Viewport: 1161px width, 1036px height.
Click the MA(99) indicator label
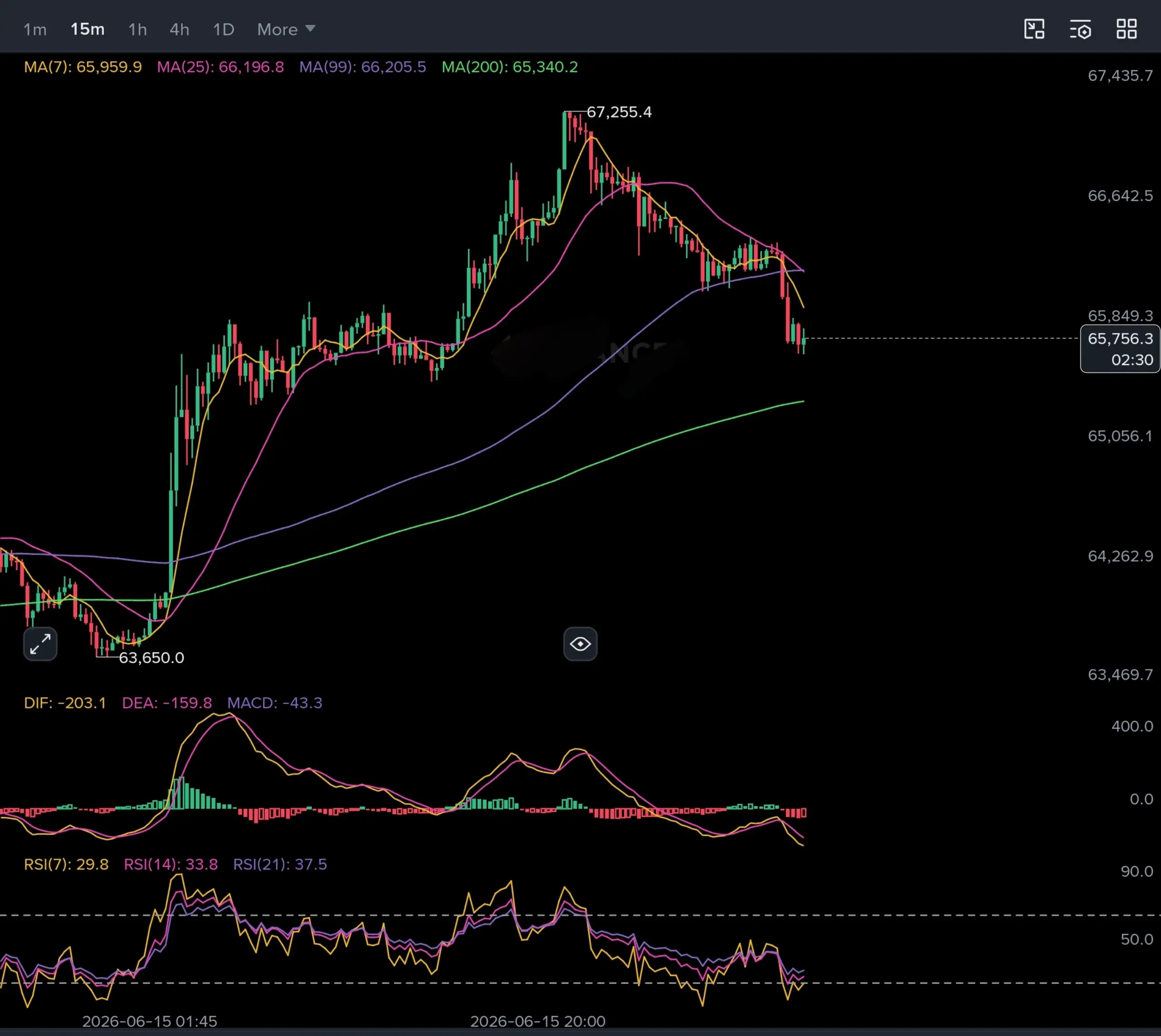click(x=362, y=67)
